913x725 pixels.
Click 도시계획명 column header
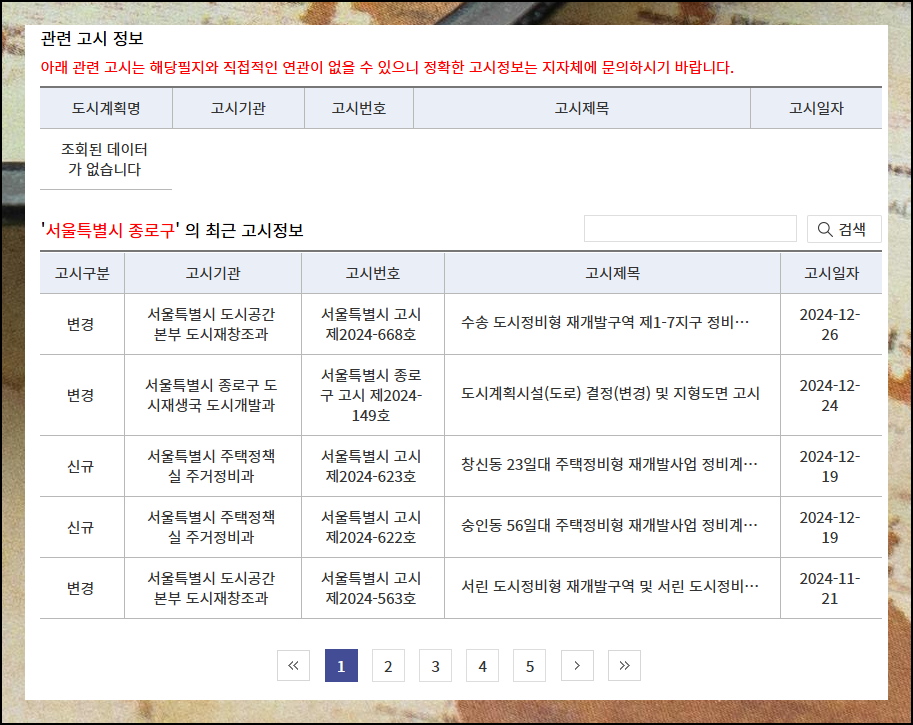[106, 108]
